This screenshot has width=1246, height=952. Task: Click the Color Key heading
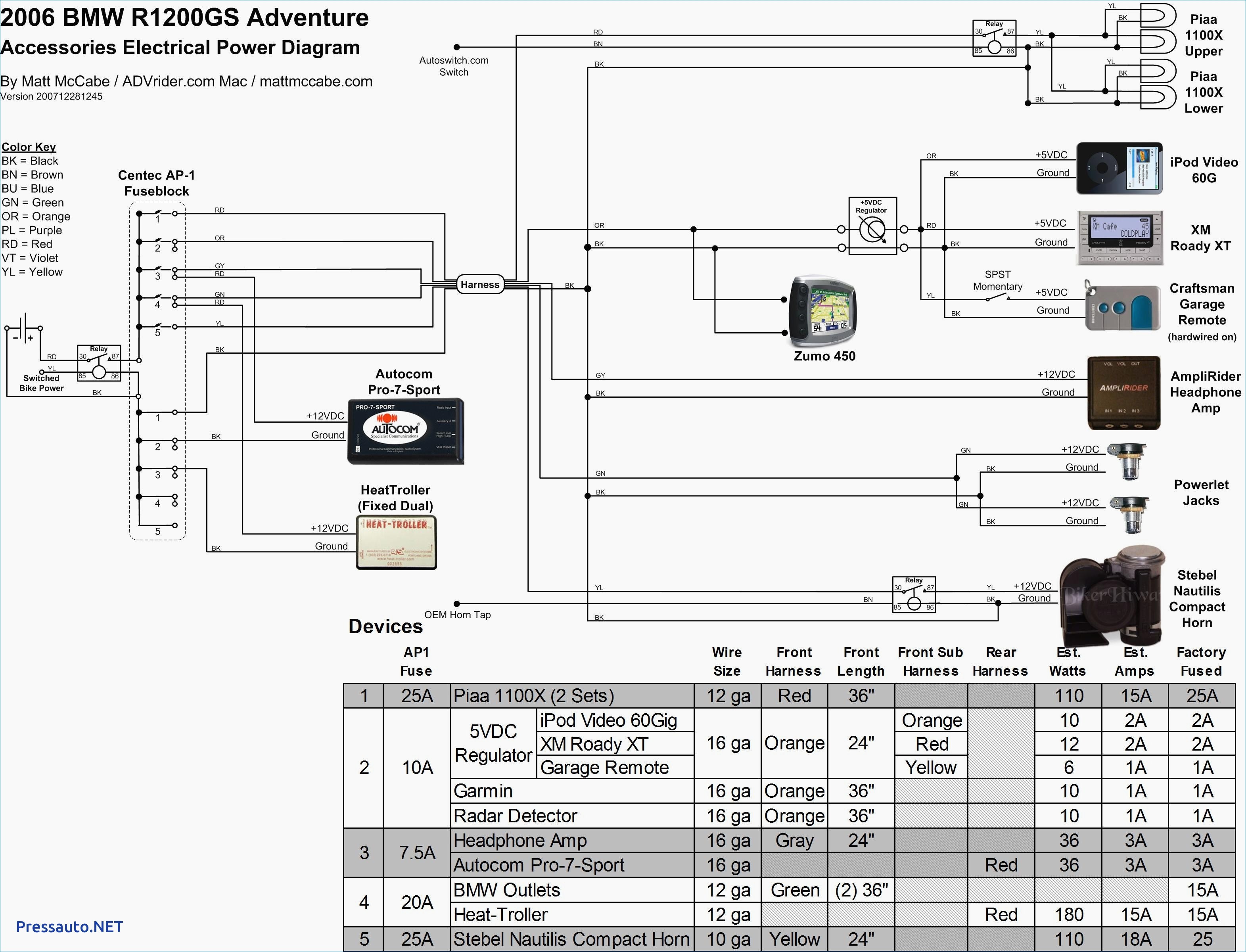[x=28, y=147]
